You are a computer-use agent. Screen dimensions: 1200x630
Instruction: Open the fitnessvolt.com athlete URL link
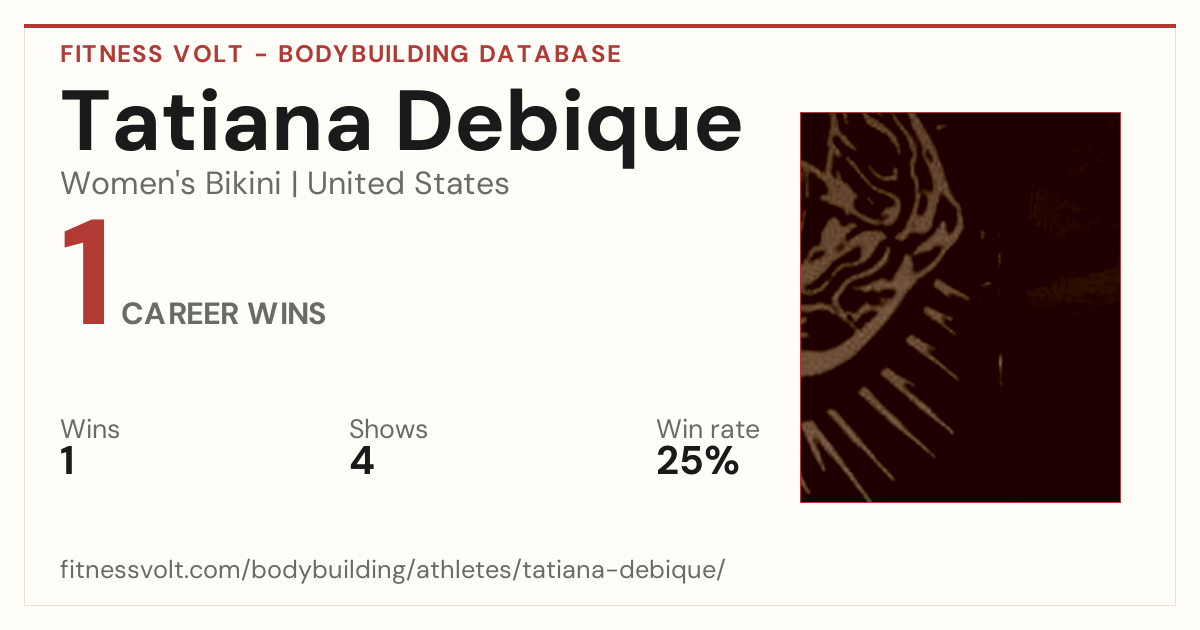coord(392,570)
